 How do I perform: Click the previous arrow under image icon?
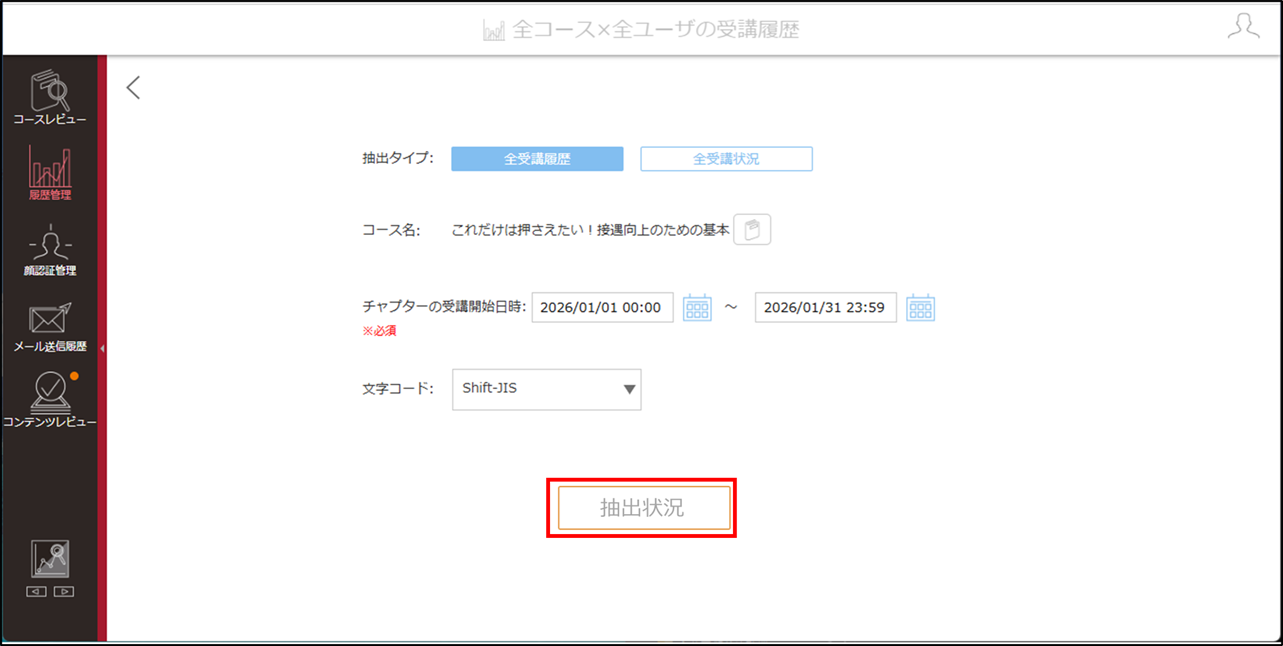(37, 591)
